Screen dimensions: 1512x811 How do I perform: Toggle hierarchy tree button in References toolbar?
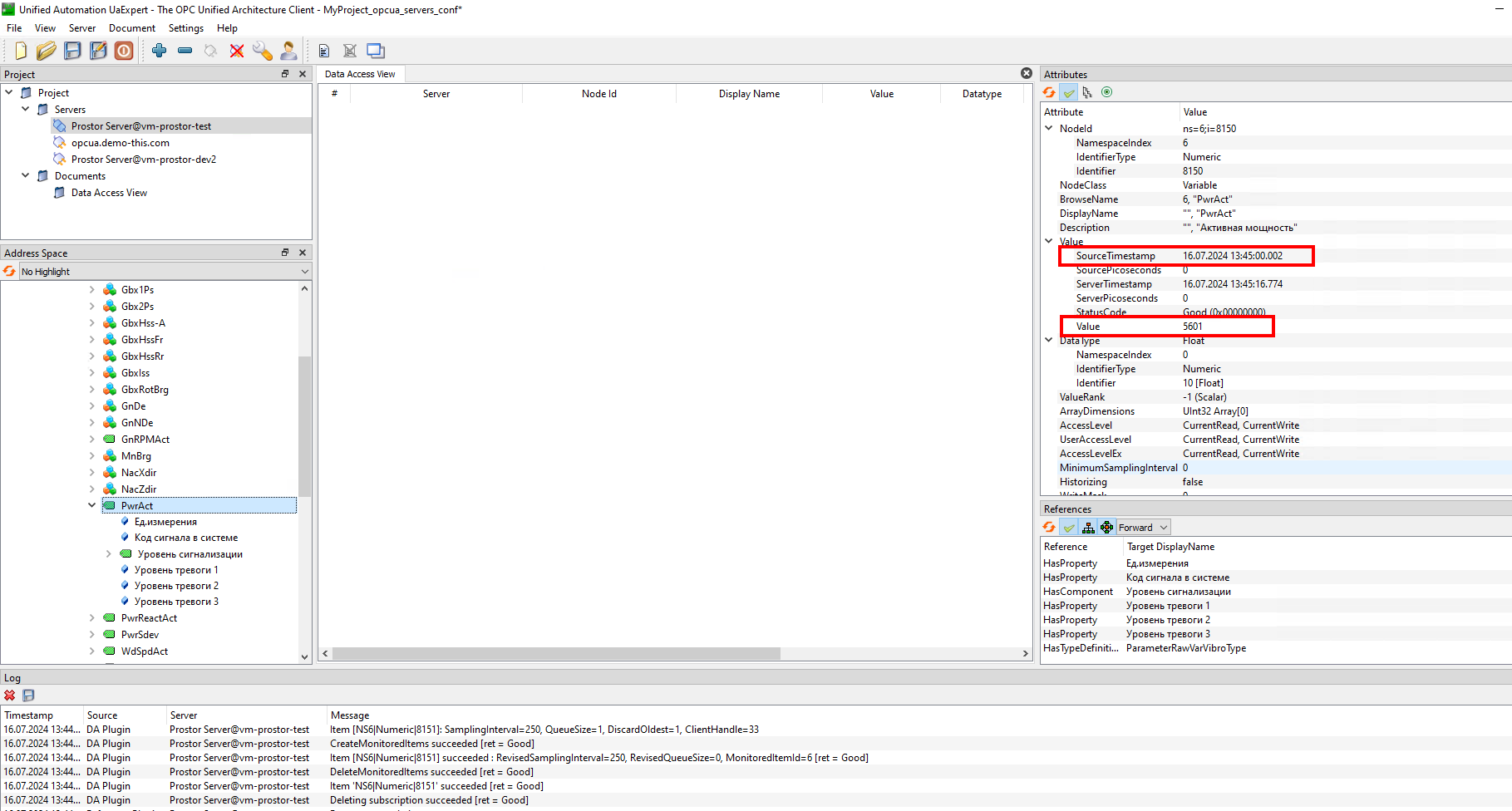click(x=1088, y=528)
